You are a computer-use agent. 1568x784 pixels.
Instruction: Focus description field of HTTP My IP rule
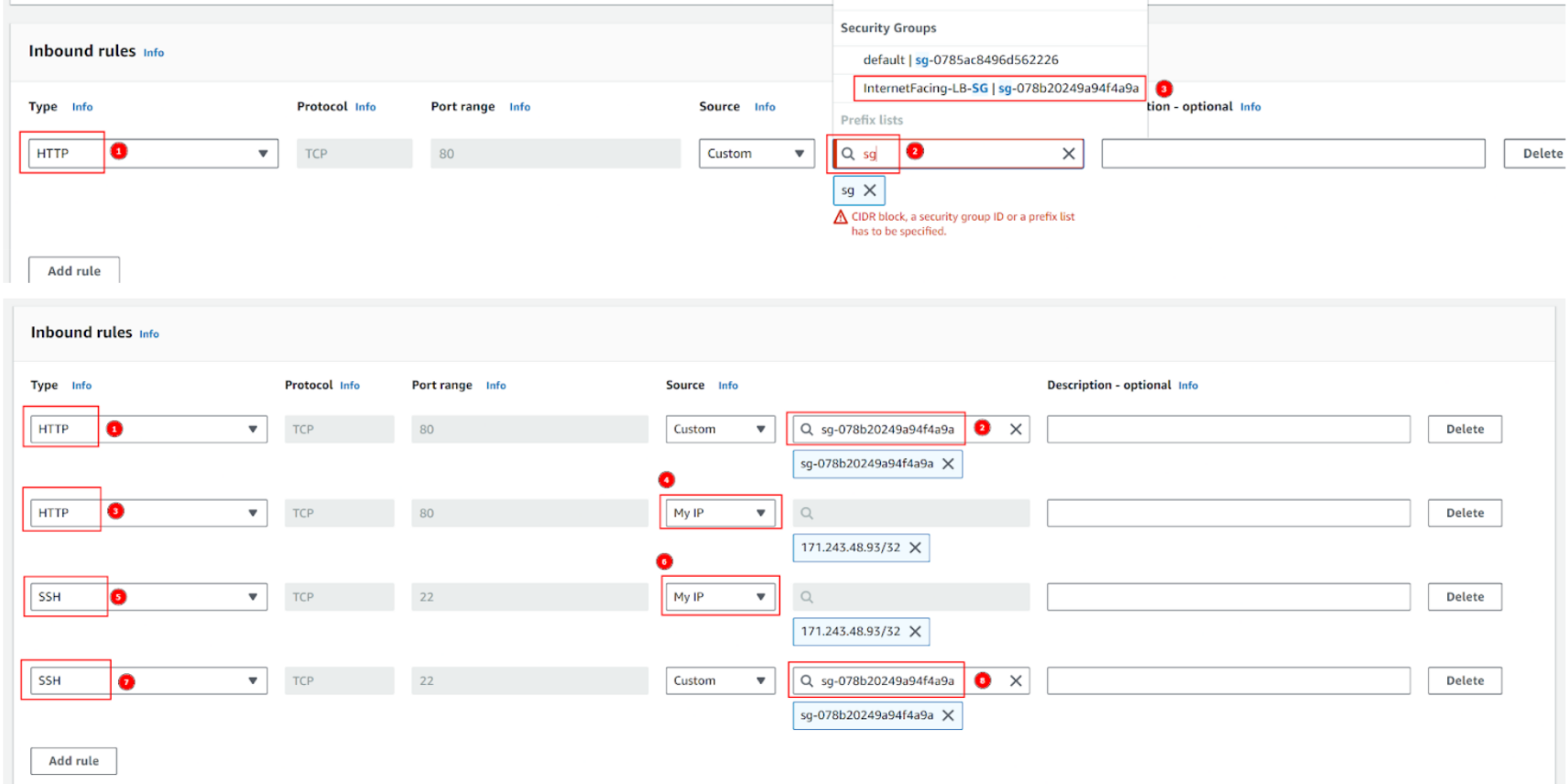point(1228,513)
